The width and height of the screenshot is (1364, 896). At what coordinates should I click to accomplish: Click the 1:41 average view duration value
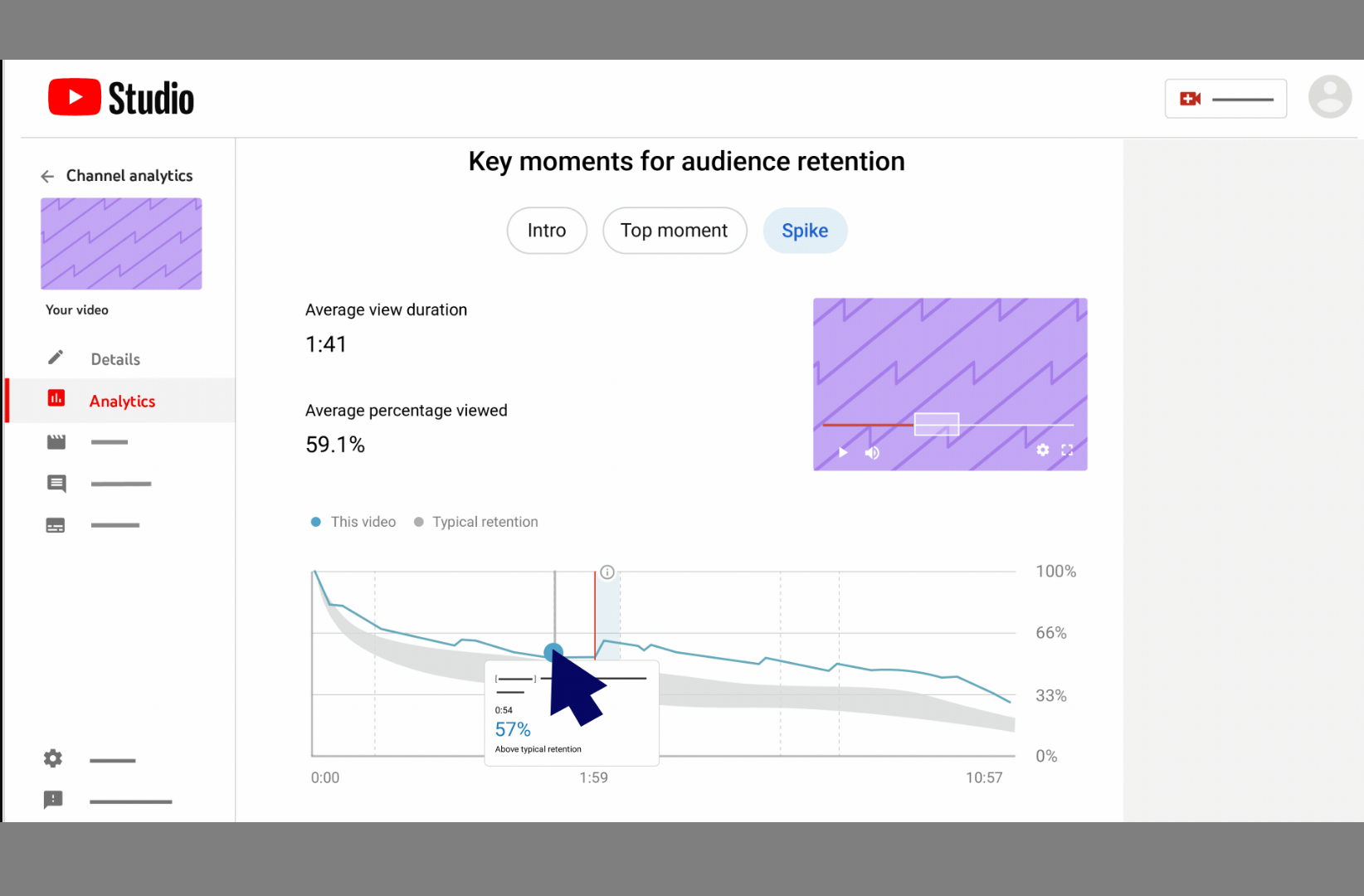326,344
